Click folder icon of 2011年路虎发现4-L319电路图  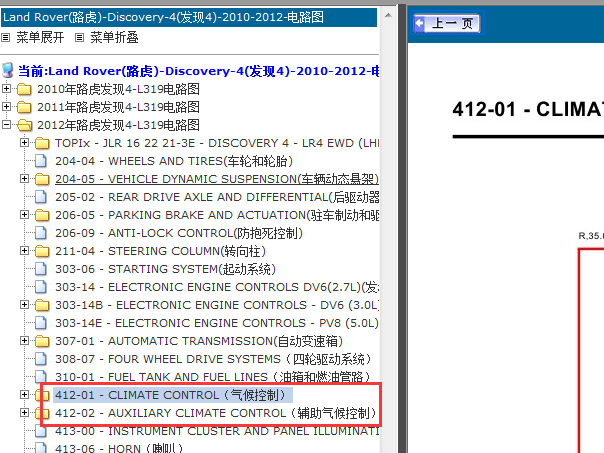[24, 107]
